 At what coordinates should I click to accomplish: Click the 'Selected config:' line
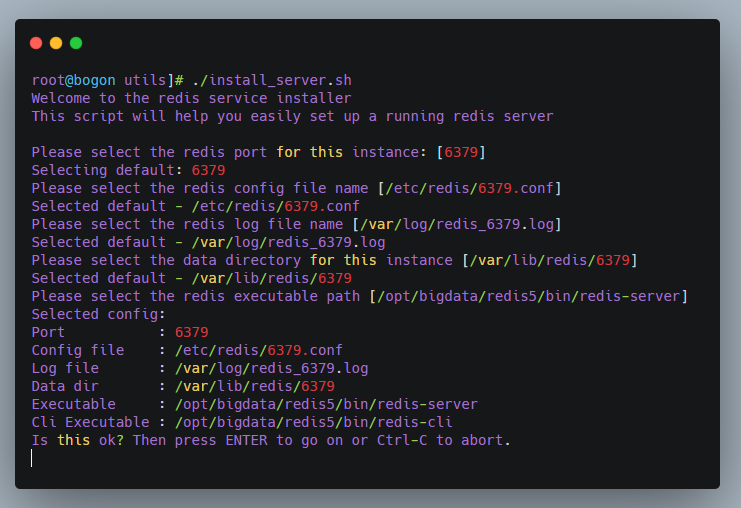tap(98, 314)
